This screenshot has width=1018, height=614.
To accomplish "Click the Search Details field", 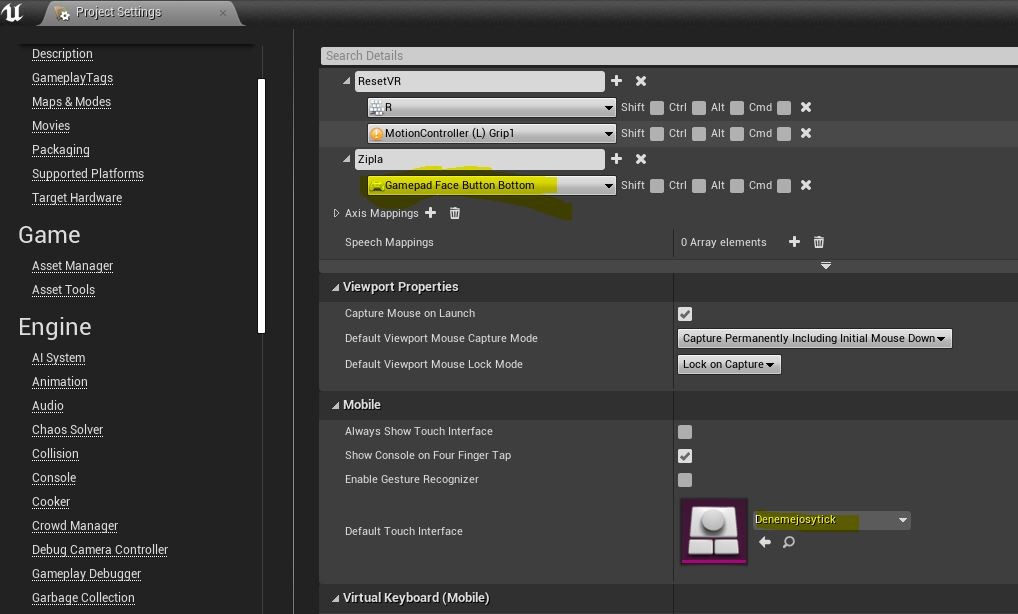I will tap(669, 56).
